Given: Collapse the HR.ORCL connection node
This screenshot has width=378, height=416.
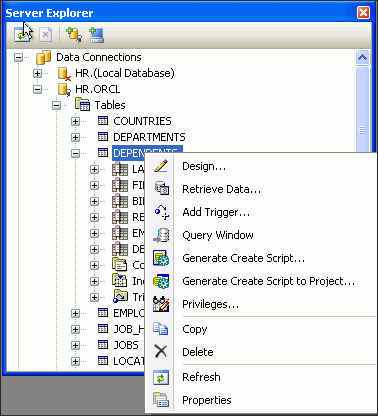Looking at the screenshot, I should click(x=37, y=89).
